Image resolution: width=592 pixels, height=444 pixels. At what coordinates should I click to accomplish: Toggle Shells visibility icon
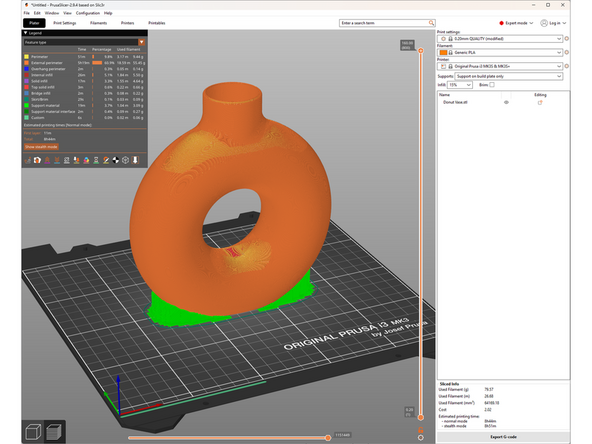(126, 160)
